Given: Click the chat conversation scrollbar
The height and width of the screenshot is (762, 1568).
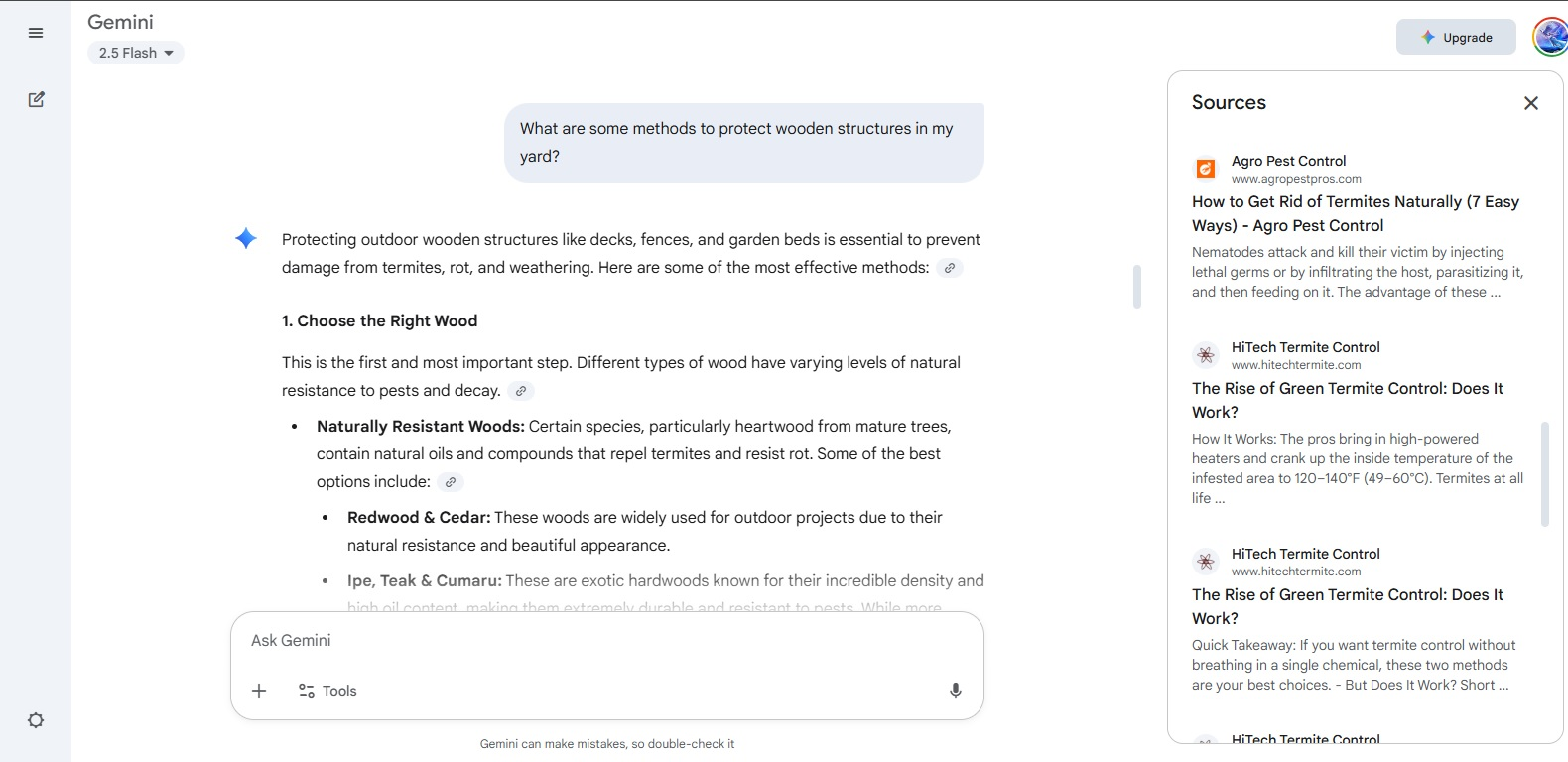Looking at the screenshot, I should coord(1136,286).
